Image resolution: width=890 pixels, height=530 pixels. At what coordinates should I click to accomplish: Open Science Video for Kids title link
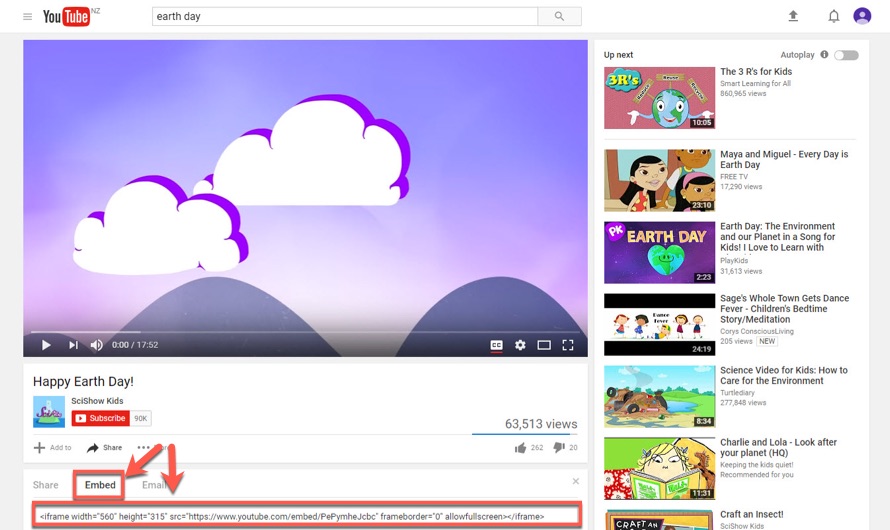[x=784, y=376]
